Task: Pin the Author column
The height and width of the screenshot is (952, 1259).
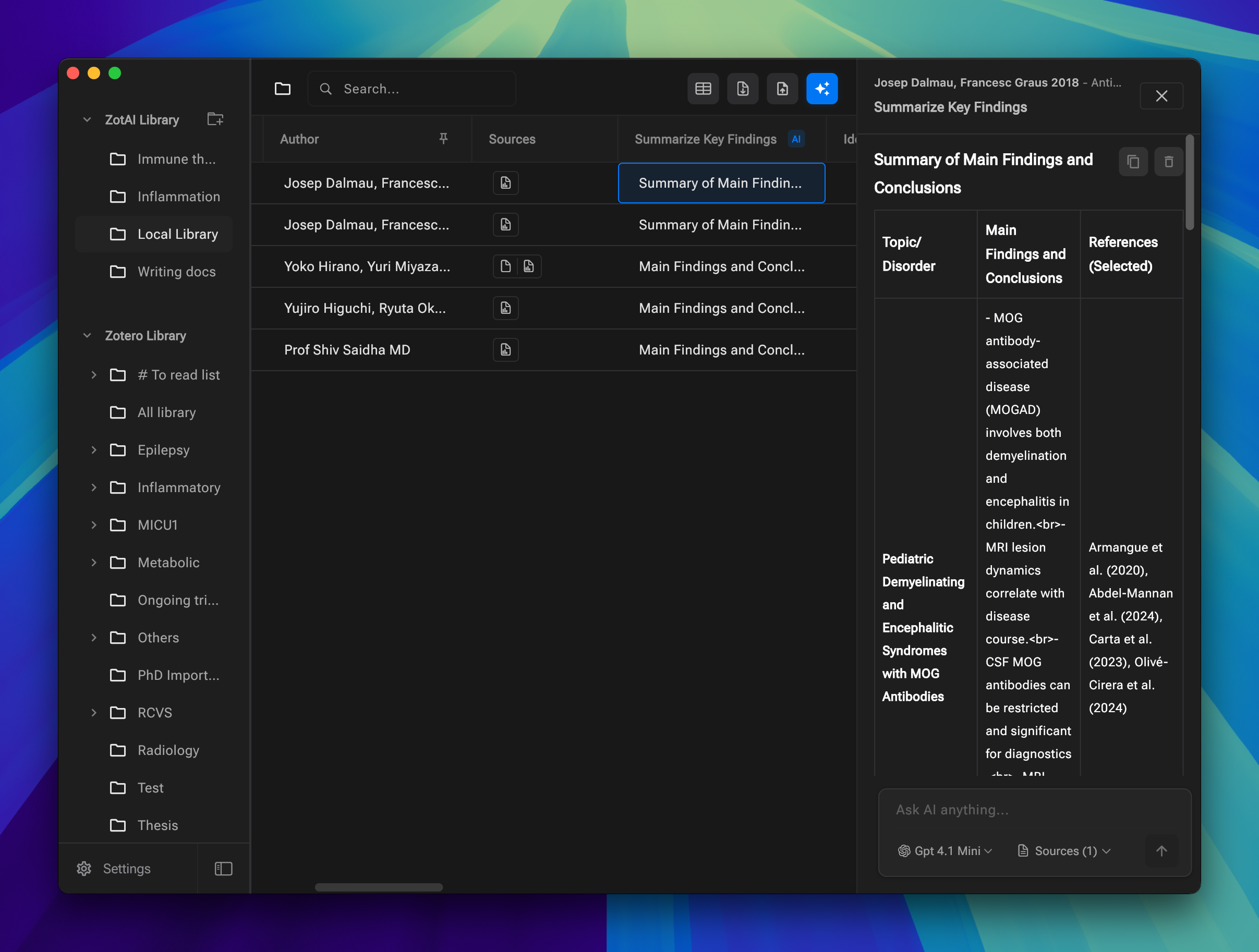Action: (443, 138)
